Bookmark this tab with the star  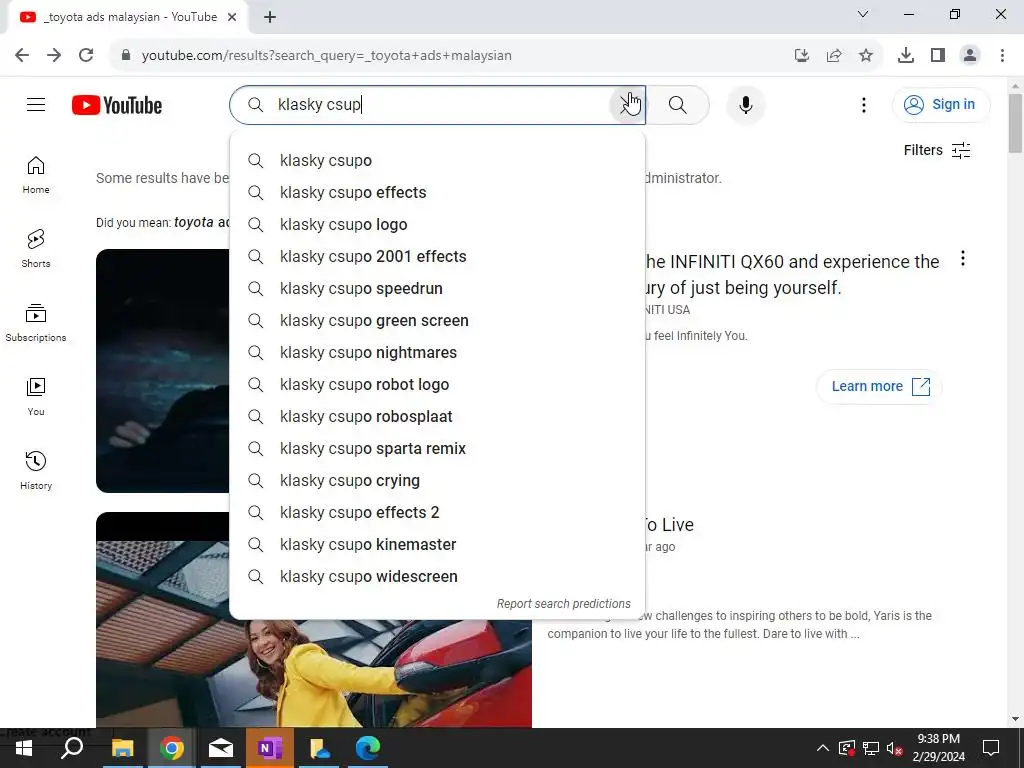pyautogui.click(x=865, y=56)
